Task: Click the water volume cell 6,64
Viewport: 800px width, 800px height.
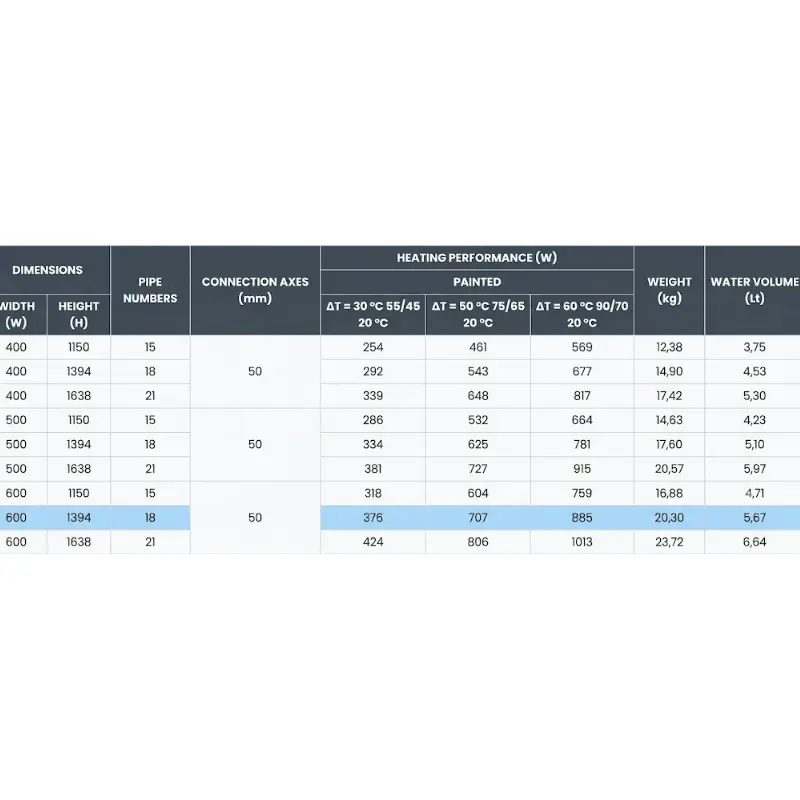Action: tap(753, 542)
